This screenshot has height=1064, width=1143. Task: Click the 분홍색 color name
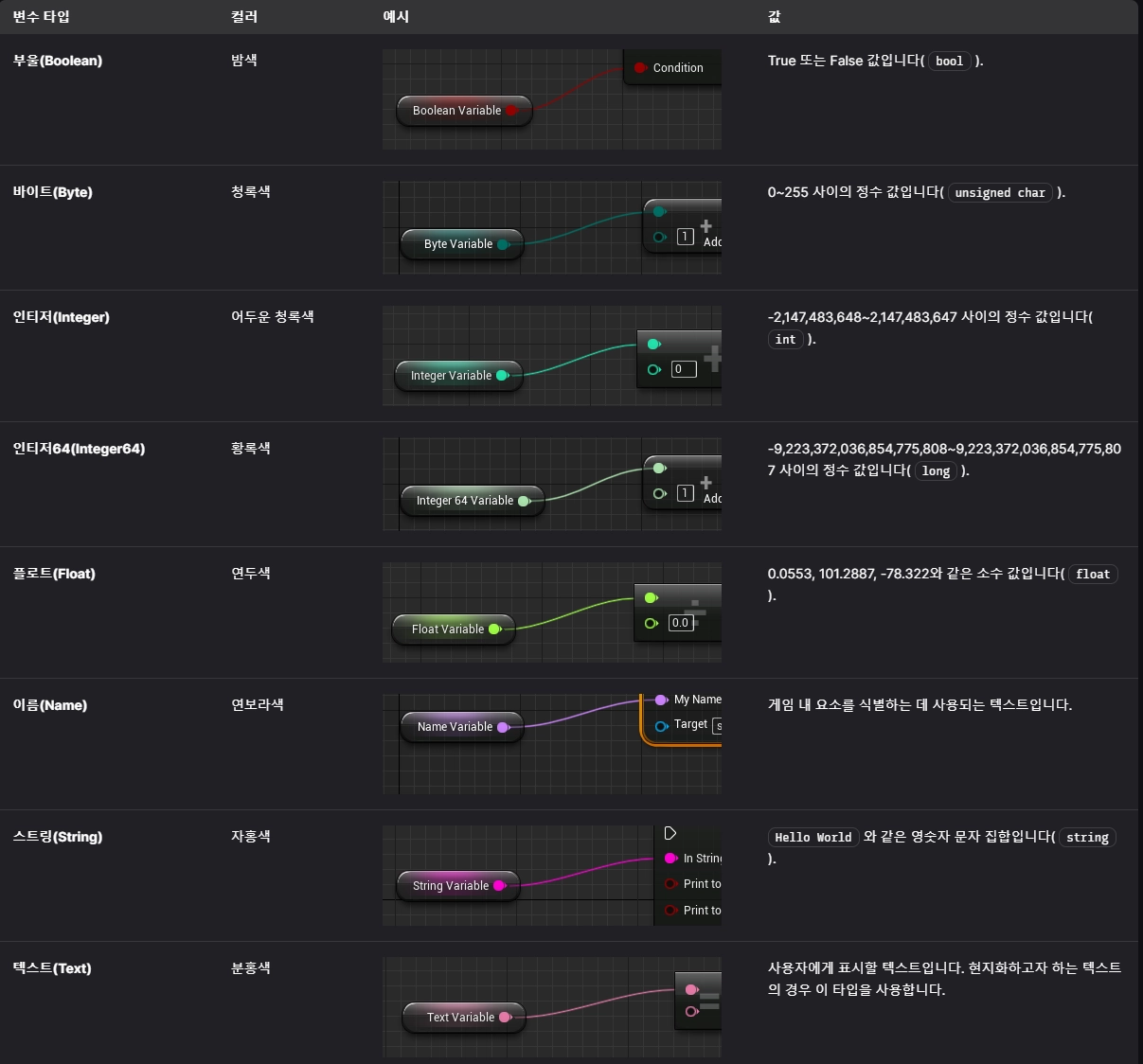pyautogui.click(x=251, y=967)
